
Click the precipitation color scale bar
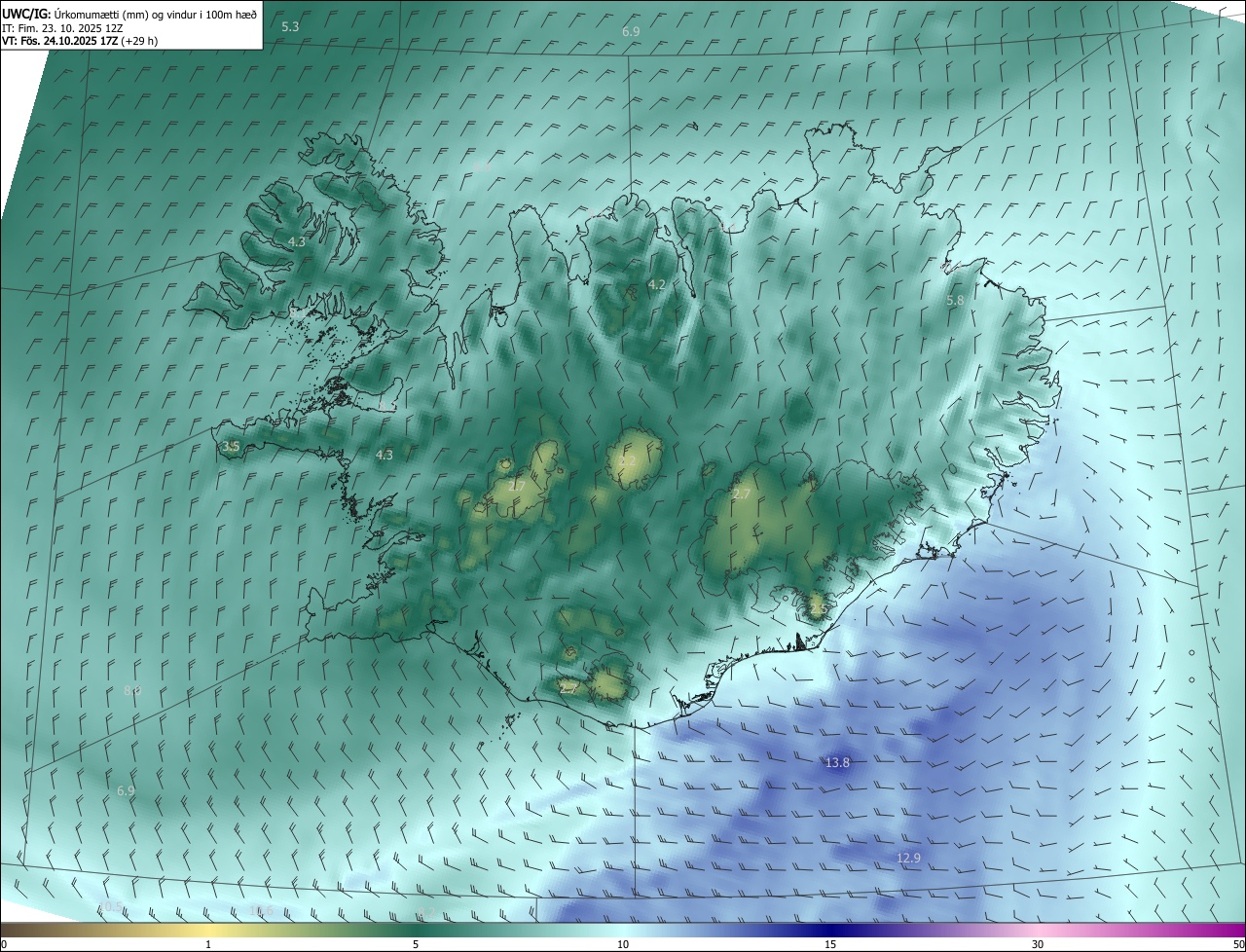pos(623,930)
